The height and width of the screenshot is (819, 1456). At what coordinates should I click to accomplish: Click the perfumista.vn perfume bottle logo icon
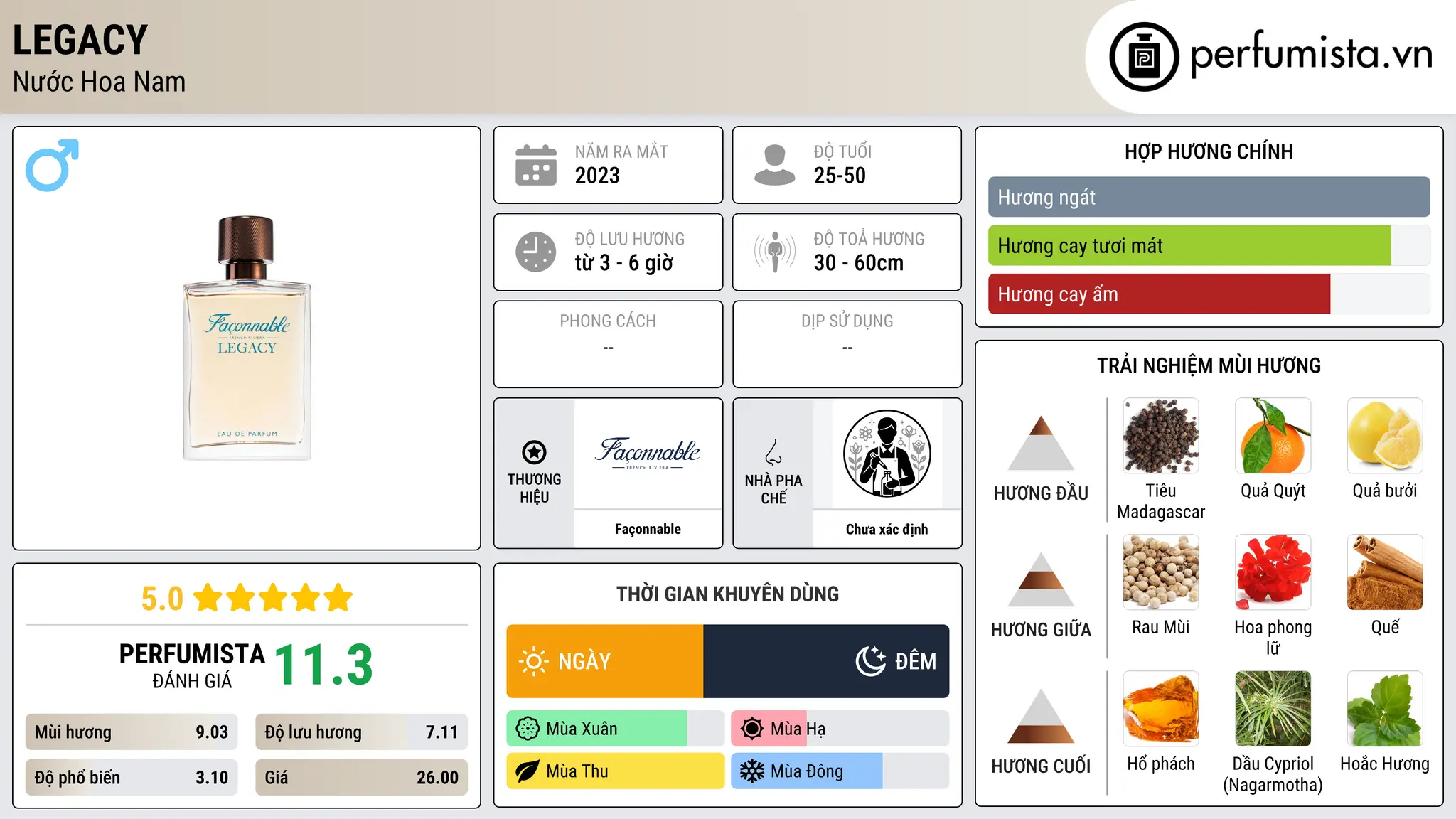pos(1144,57)
